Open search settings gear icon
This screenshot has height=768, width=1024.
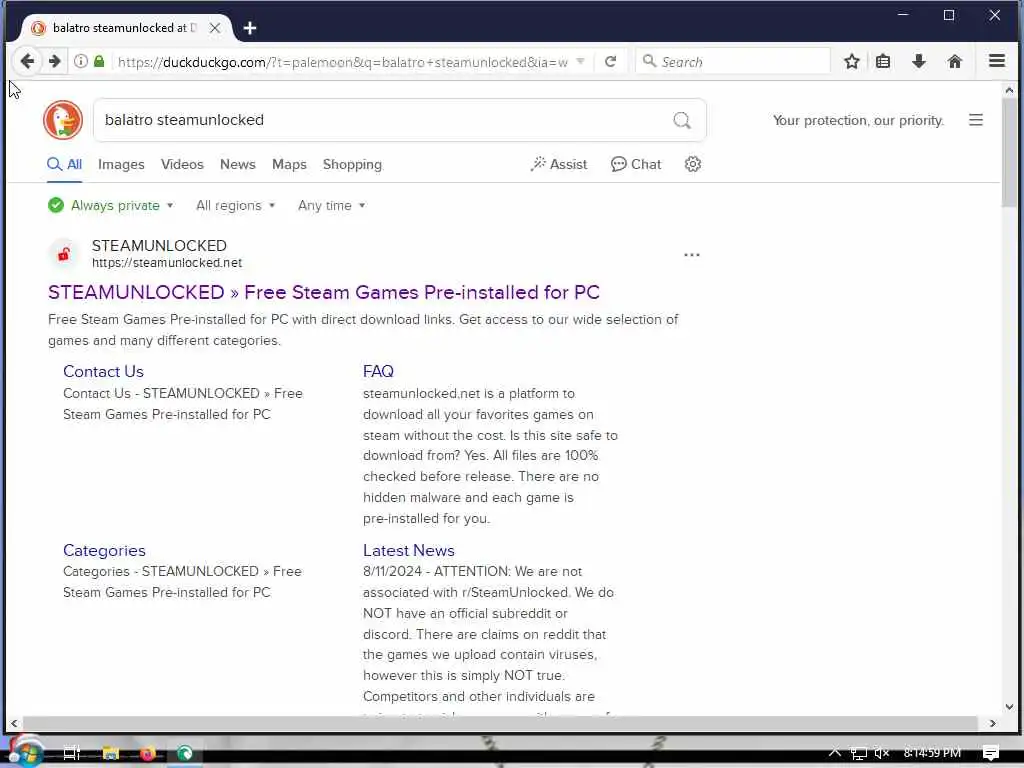pos(693,164)
